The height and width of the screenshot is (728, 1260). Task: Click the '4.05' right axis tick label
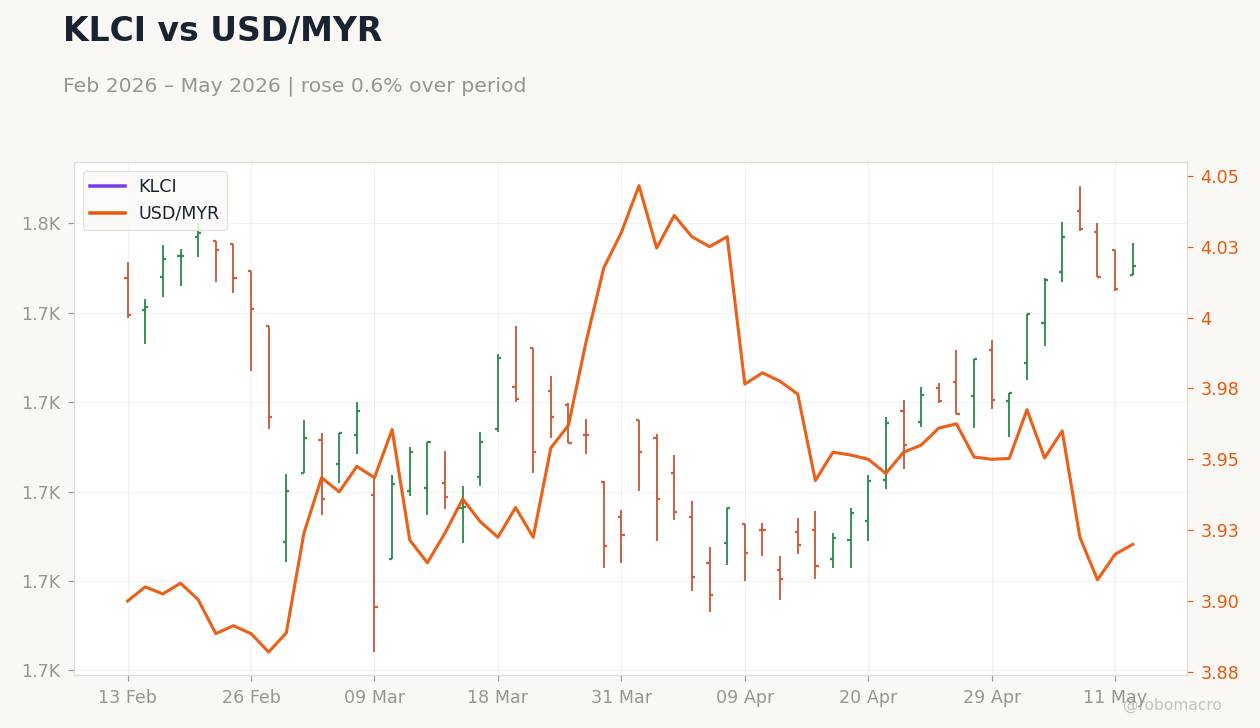click(x=1220, y=177)
